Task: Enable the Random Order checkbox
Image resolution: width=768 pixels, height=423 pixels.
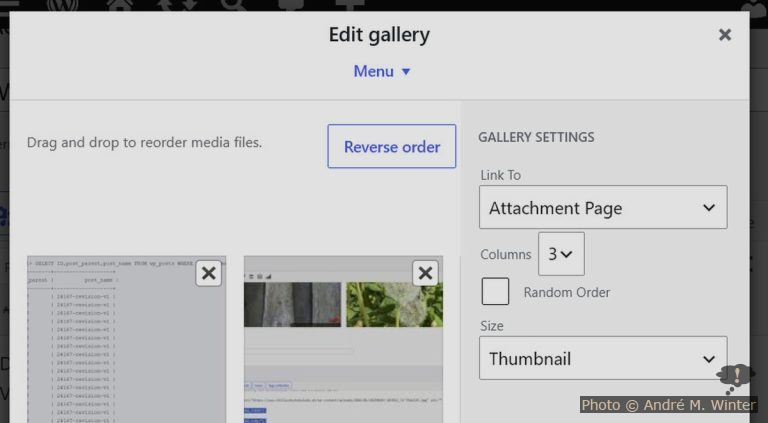Action: (x=495, y=292)
